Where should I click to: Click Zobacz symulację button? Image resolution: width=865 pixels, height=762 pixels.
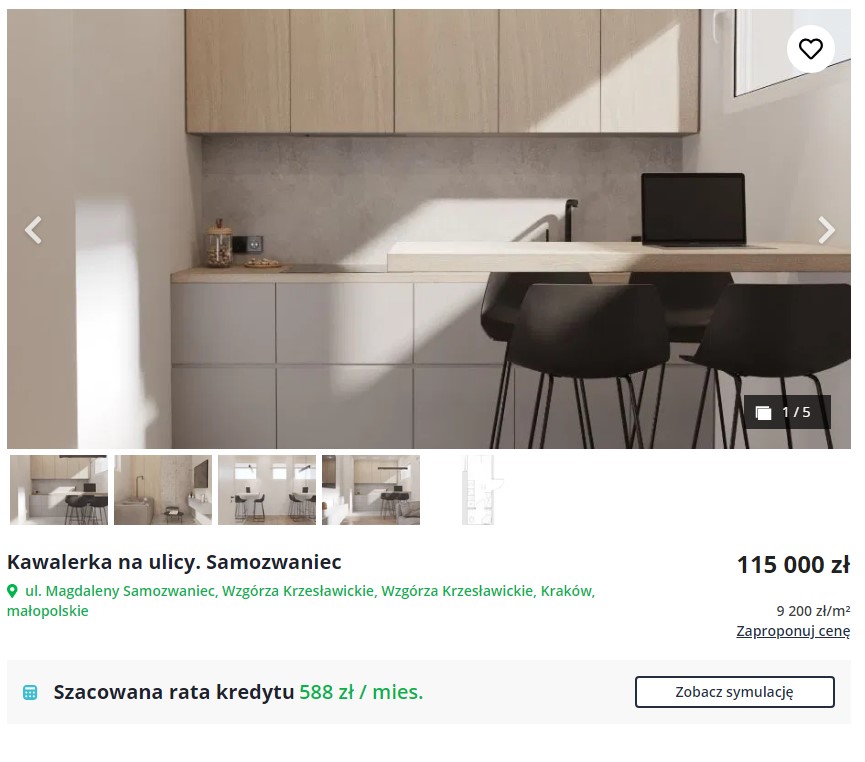tap(734, 692)
